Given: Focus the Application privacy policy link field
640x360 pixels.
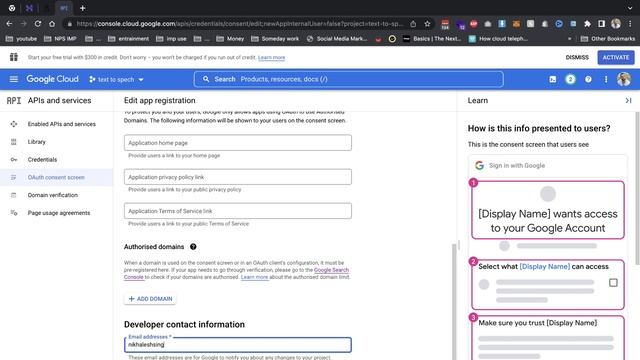Looking at the screenshot, I should (238, 177).
